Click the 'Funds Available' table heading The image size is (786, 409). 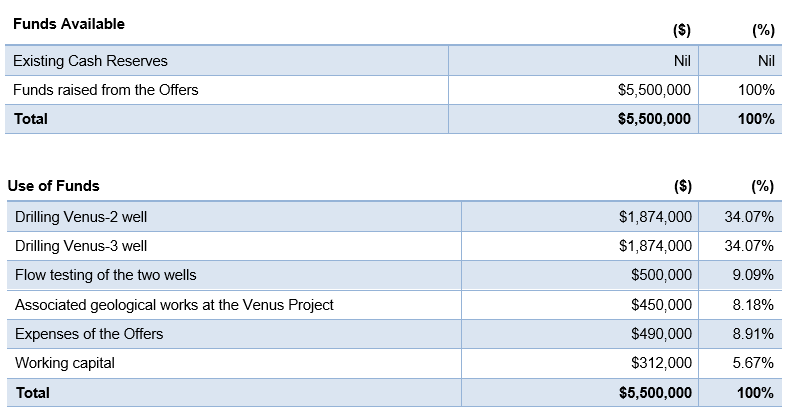point(68,24)
